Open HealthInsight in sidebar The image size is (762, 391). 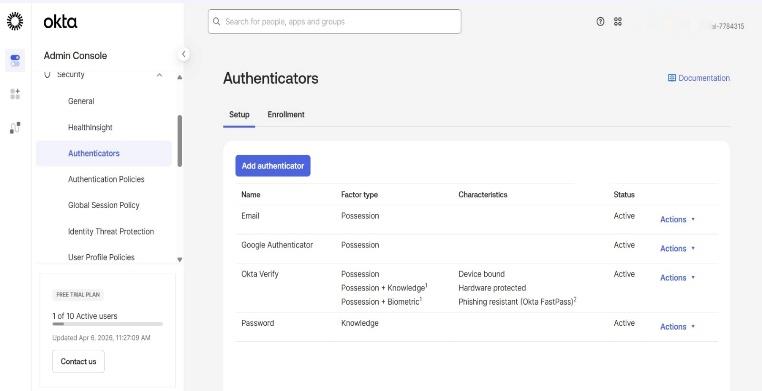90,127
